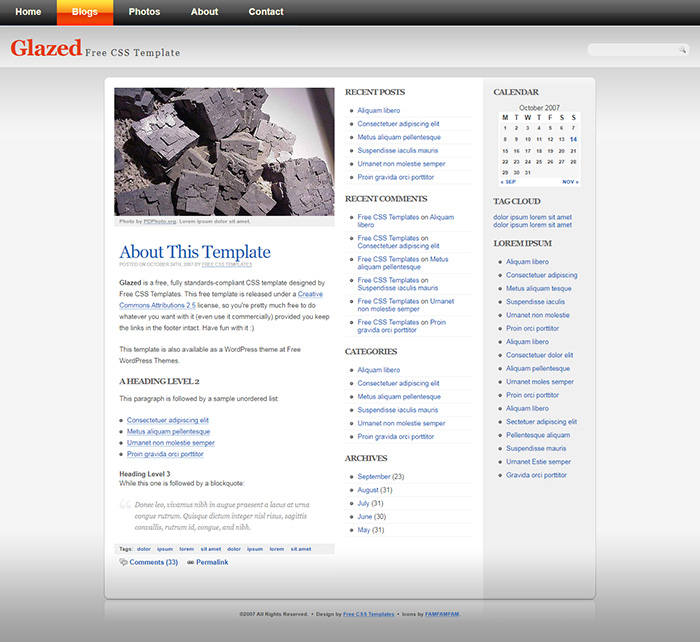The height and width of the screenshot is (642, 700).
Task: Click the second tag cloud line
Action: (533, 225)
